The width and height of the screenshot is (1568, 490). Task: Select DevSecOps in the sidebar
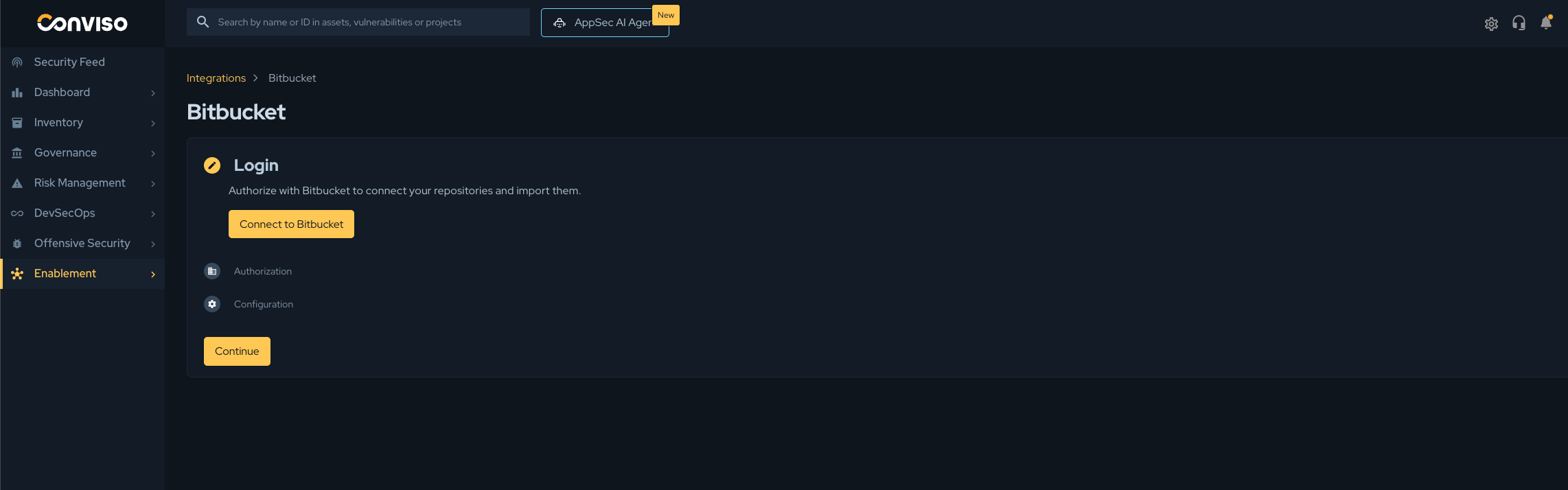click(x=82, y=213)
